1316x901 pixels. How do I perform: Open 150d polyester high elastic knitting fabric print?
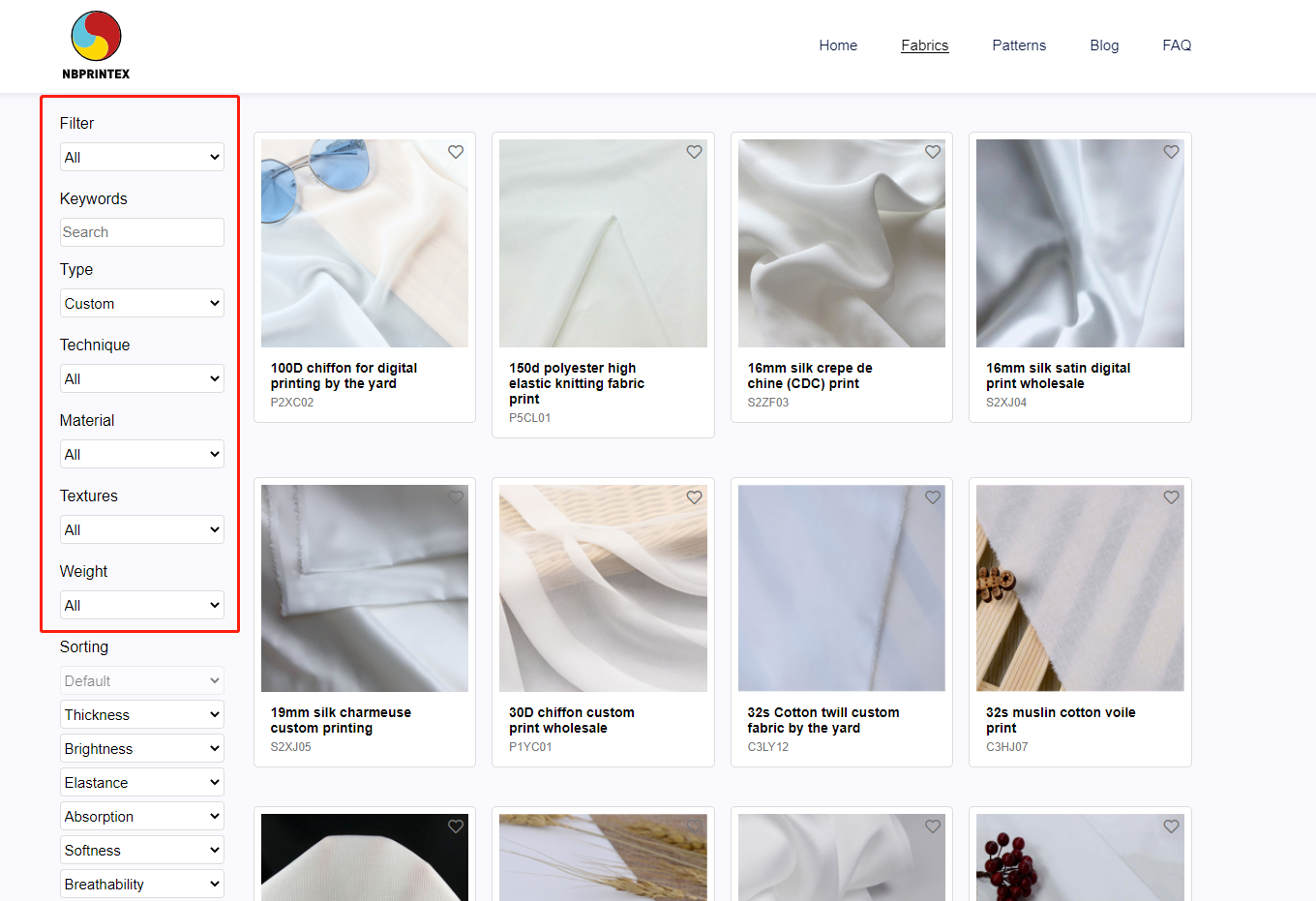(x=577, y=383)
